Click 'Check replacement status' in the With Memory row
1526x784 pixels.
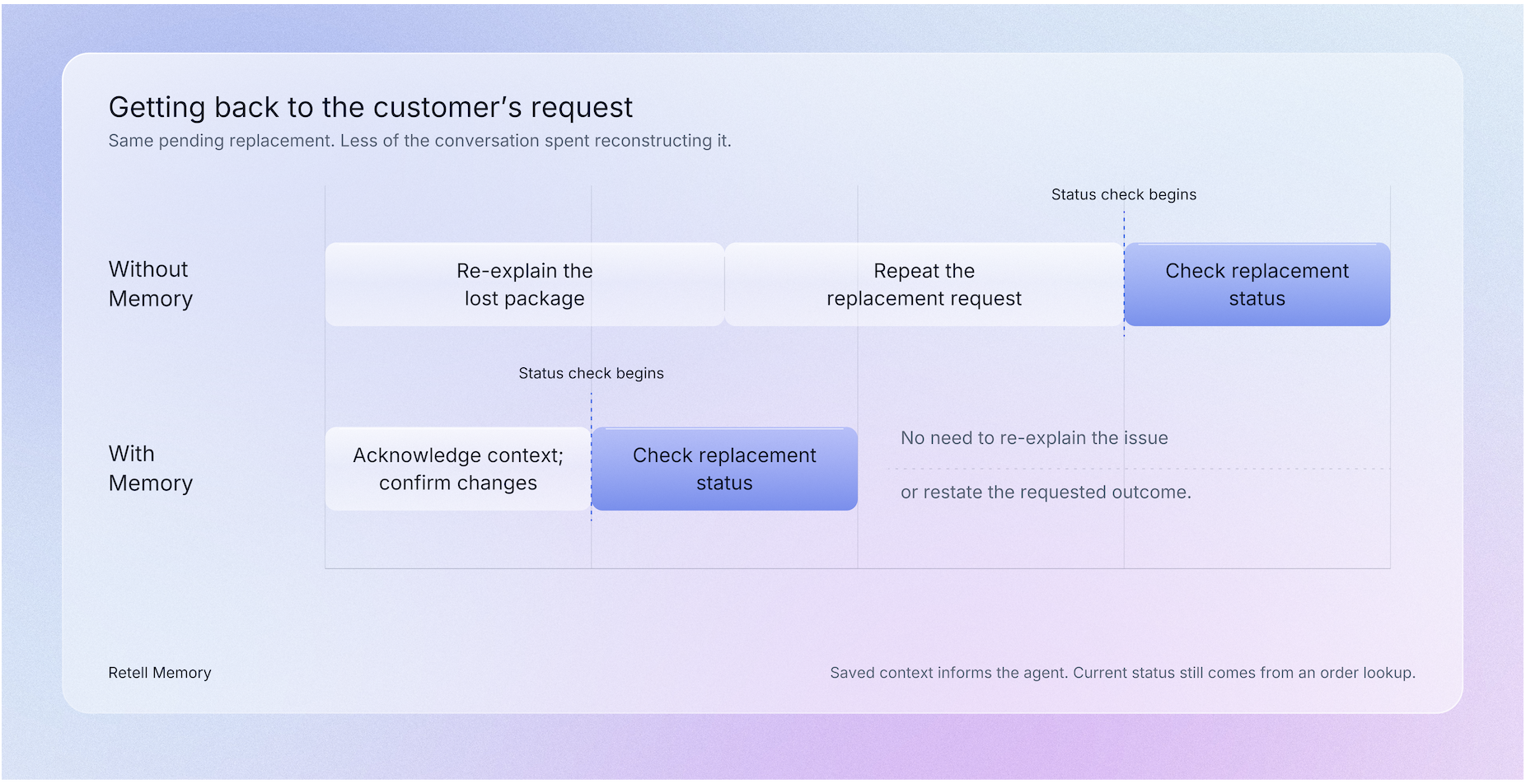click(x=724, y=469)
